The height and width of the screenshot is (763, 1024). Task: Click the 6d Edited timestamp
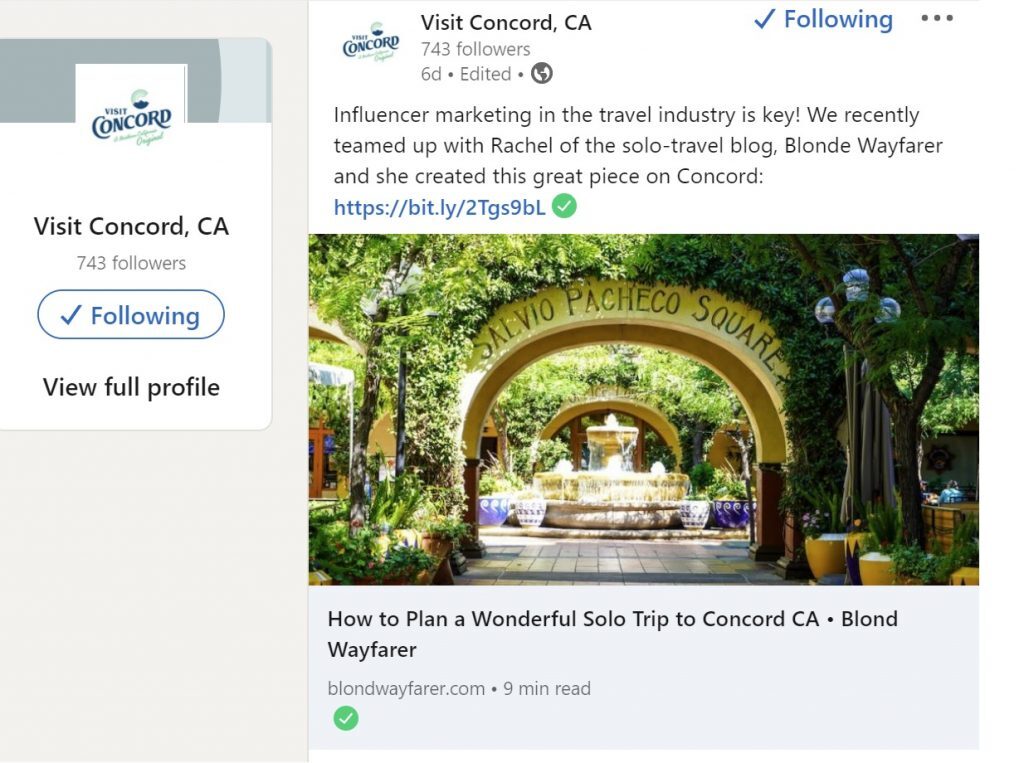[x=466, y=74]
